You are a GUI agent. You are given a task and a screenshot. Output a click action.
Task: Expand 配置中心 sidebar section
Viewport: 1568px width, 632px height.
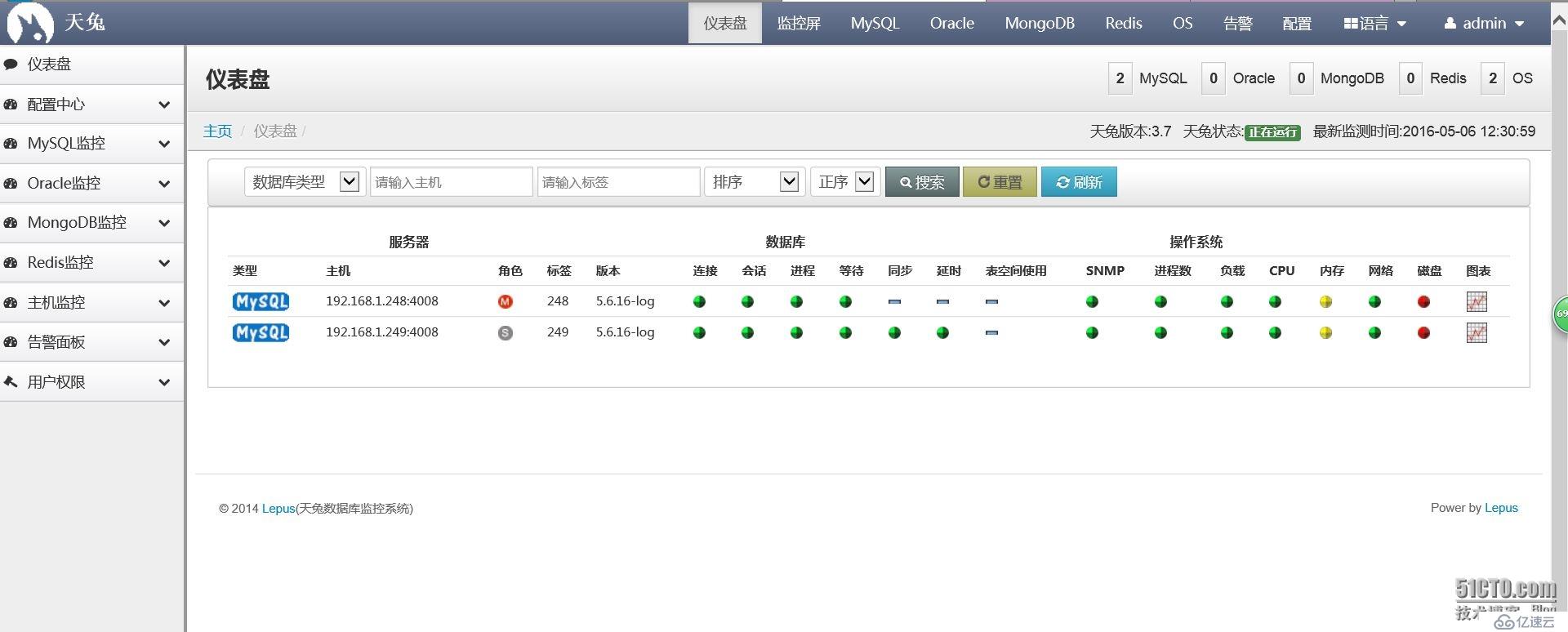point(91,105)
